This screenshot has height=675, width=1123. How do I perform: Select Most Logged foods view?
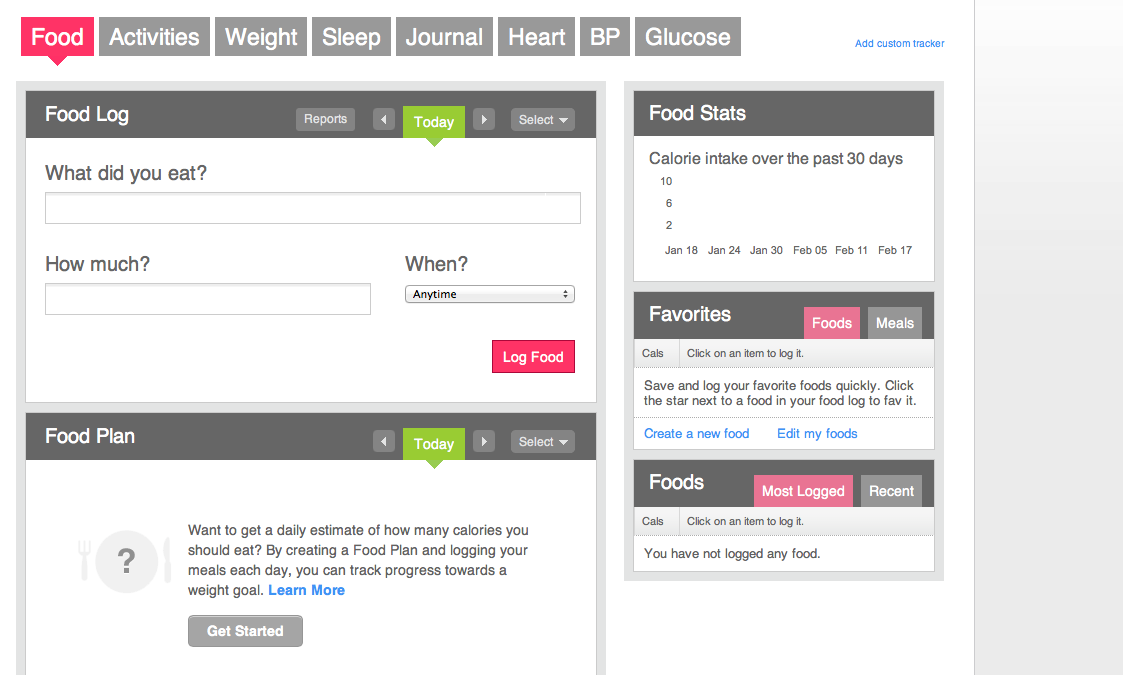click(803, 491)
